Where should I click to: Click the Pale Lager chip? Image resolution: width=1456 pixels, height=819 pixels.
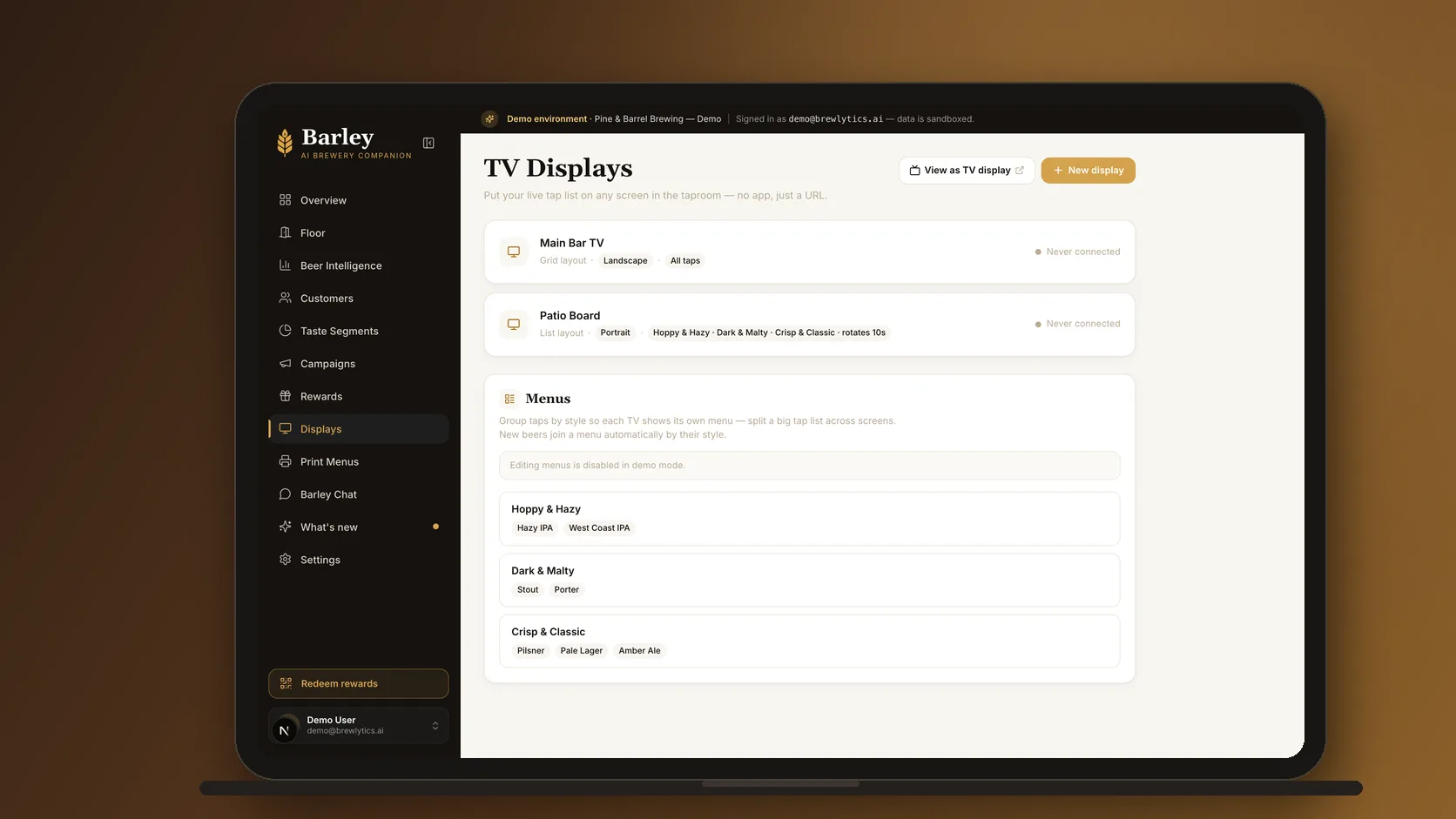click(x=582, y=650)
